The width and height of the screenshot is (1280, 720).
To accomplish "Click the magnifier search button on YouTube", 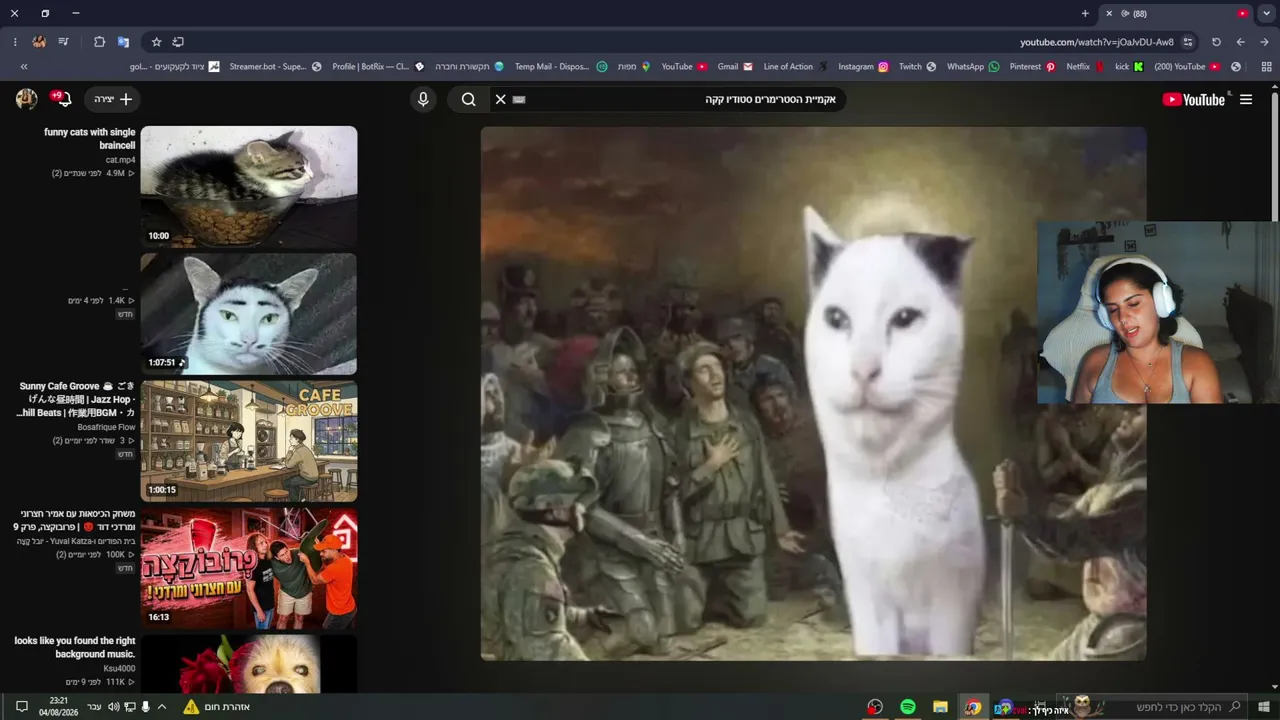I will click(x=468, y=99).
